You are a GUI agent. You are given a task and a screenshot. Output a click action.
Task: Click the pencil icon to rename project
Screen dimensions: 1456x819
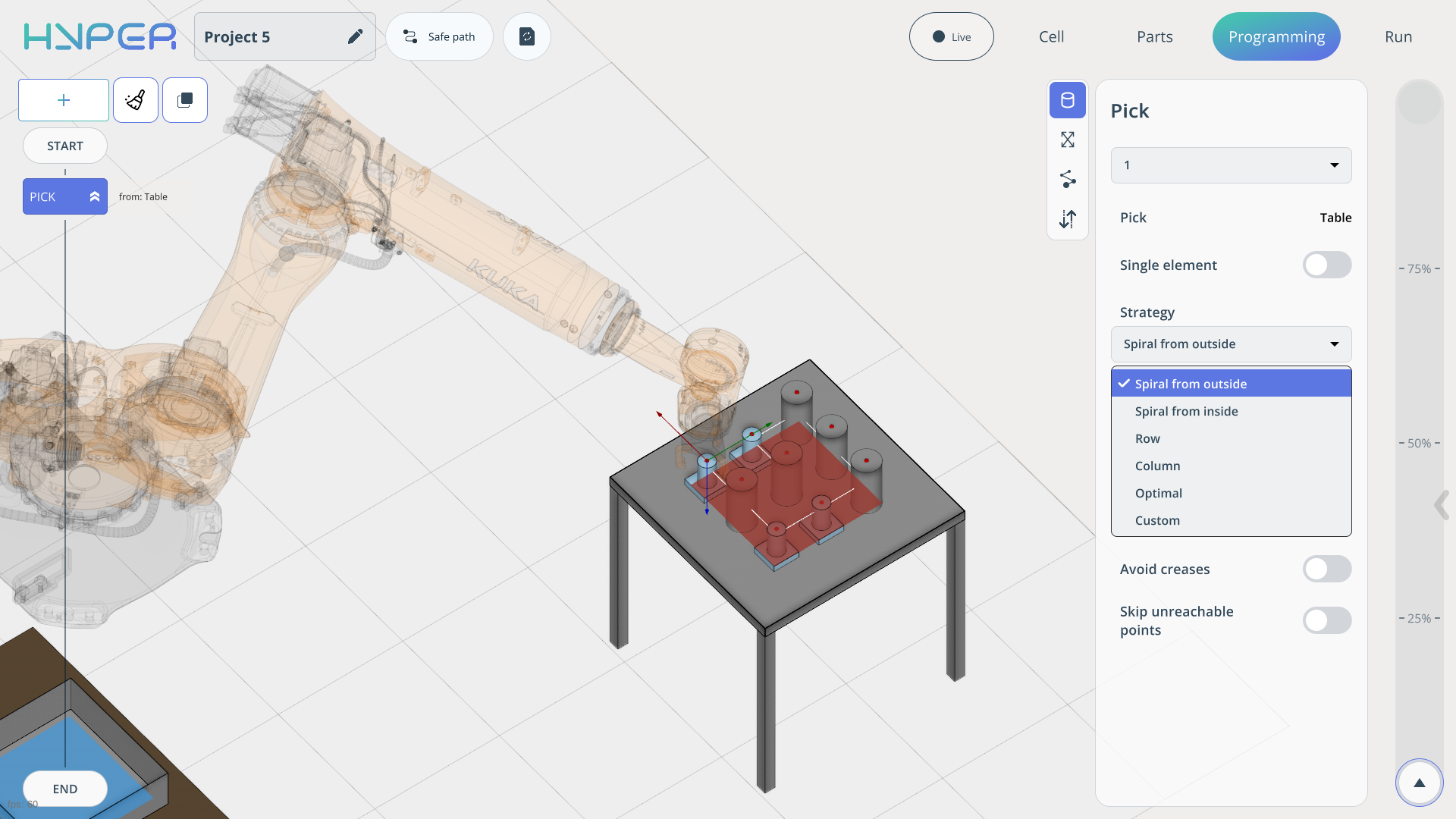point(355,36)
